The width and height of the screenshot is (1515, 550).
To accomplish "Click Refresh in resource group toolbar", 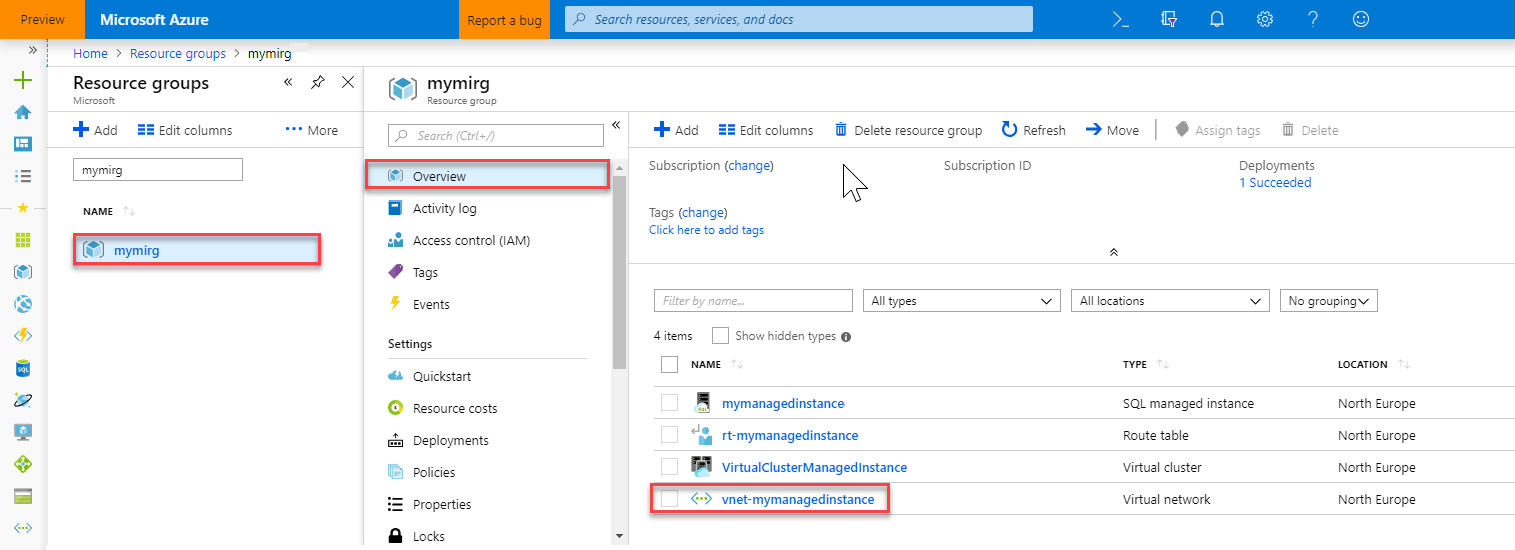I will tap(1034, 130).
